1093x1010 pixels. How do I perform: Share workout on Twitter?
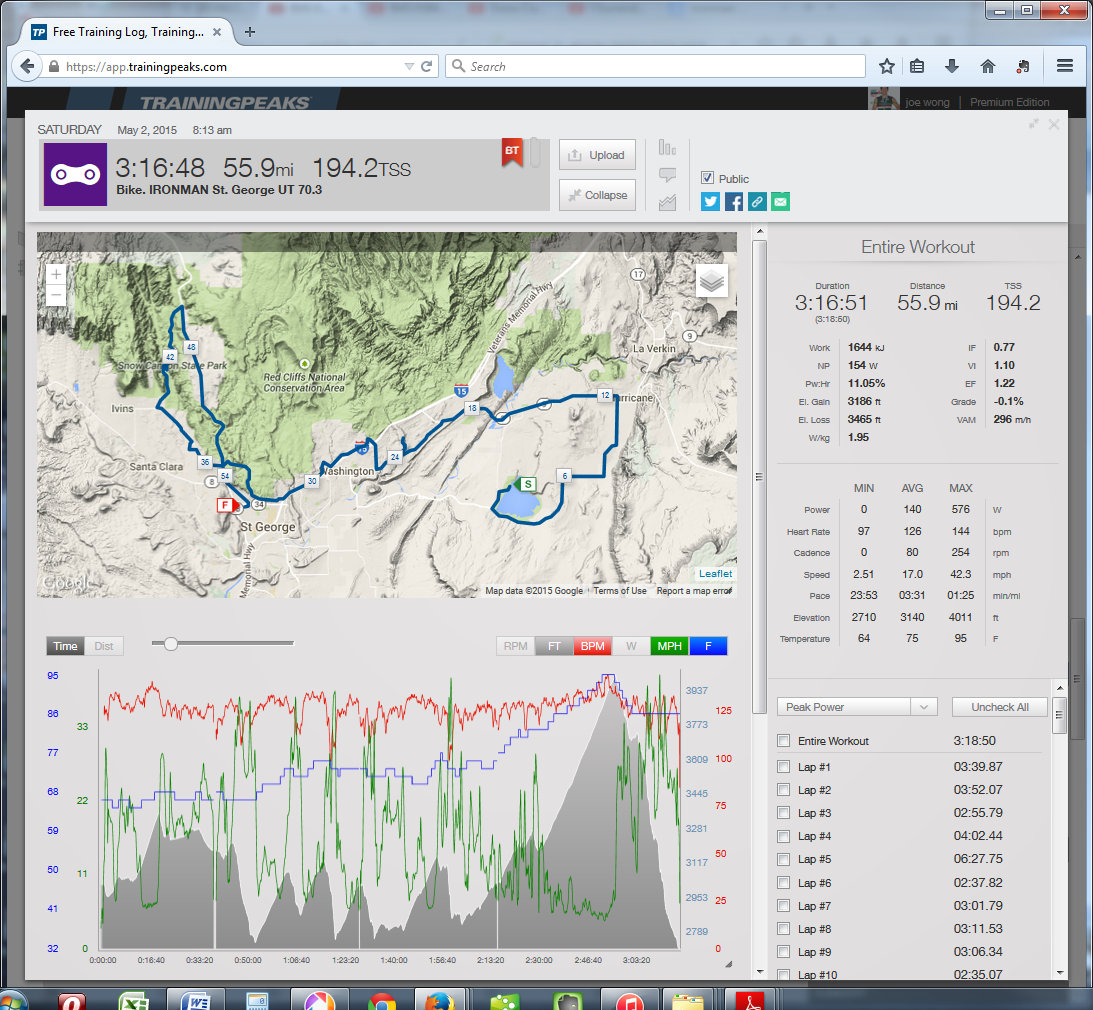pos(710,201)
